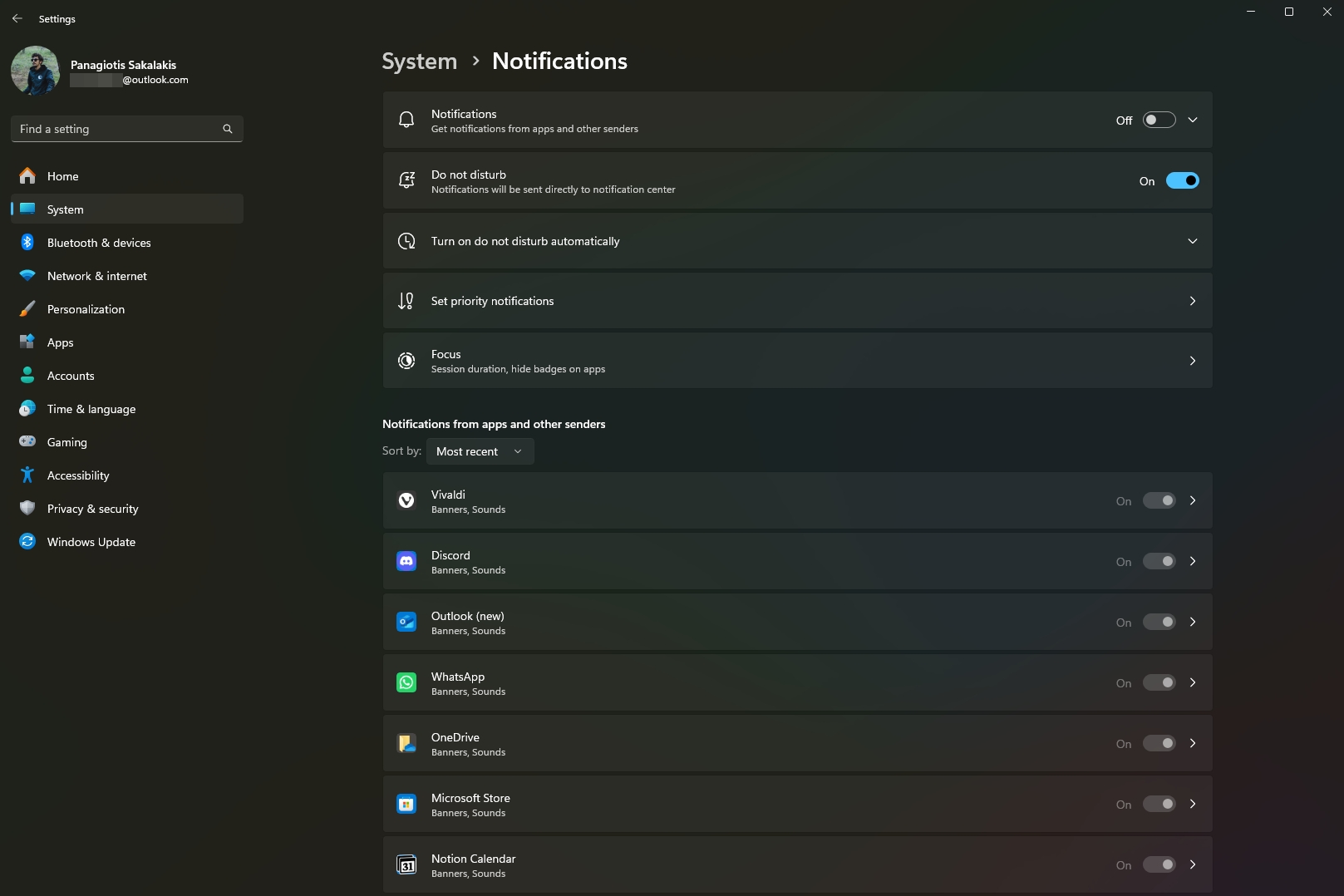Click the Focus target icon
Viewport: 1344px width, 896px height.
(x=406, y=361)
